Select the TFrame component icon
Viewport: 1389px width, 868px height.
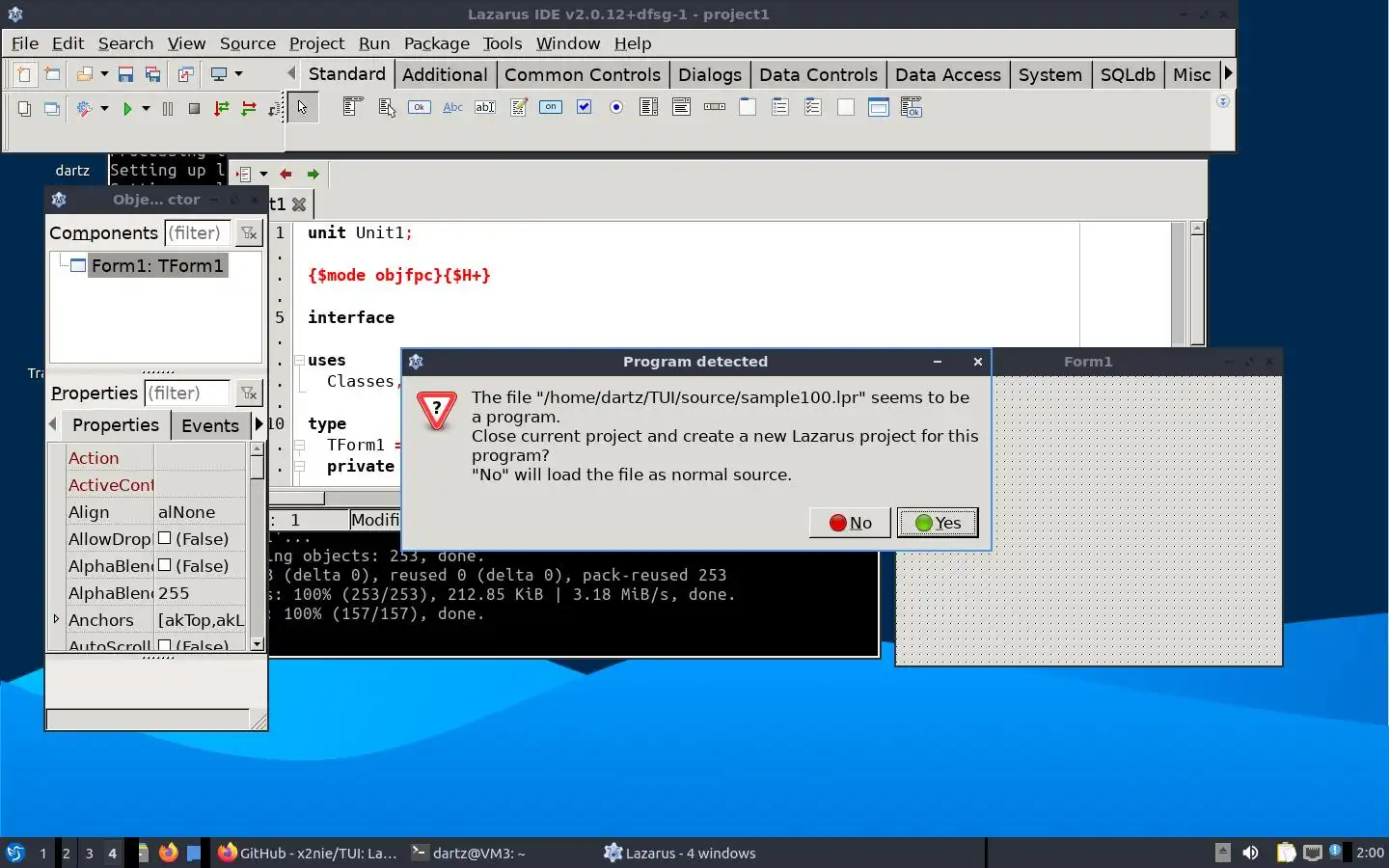(x=879, y=107)
